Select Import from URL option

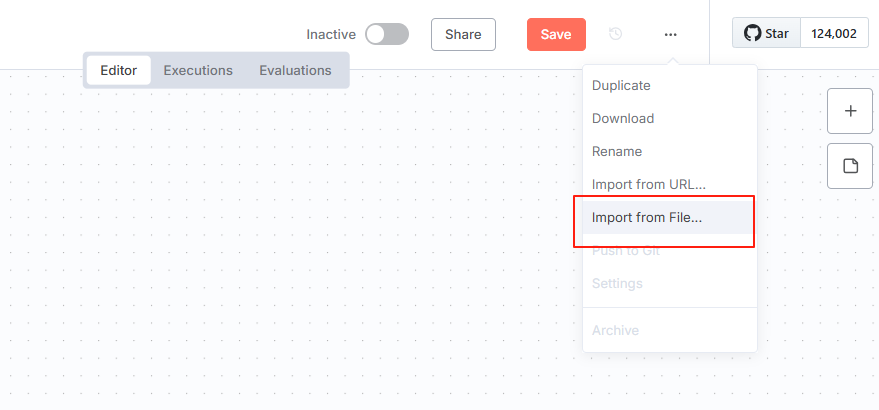pyautogui.click(x=649, y=184)
